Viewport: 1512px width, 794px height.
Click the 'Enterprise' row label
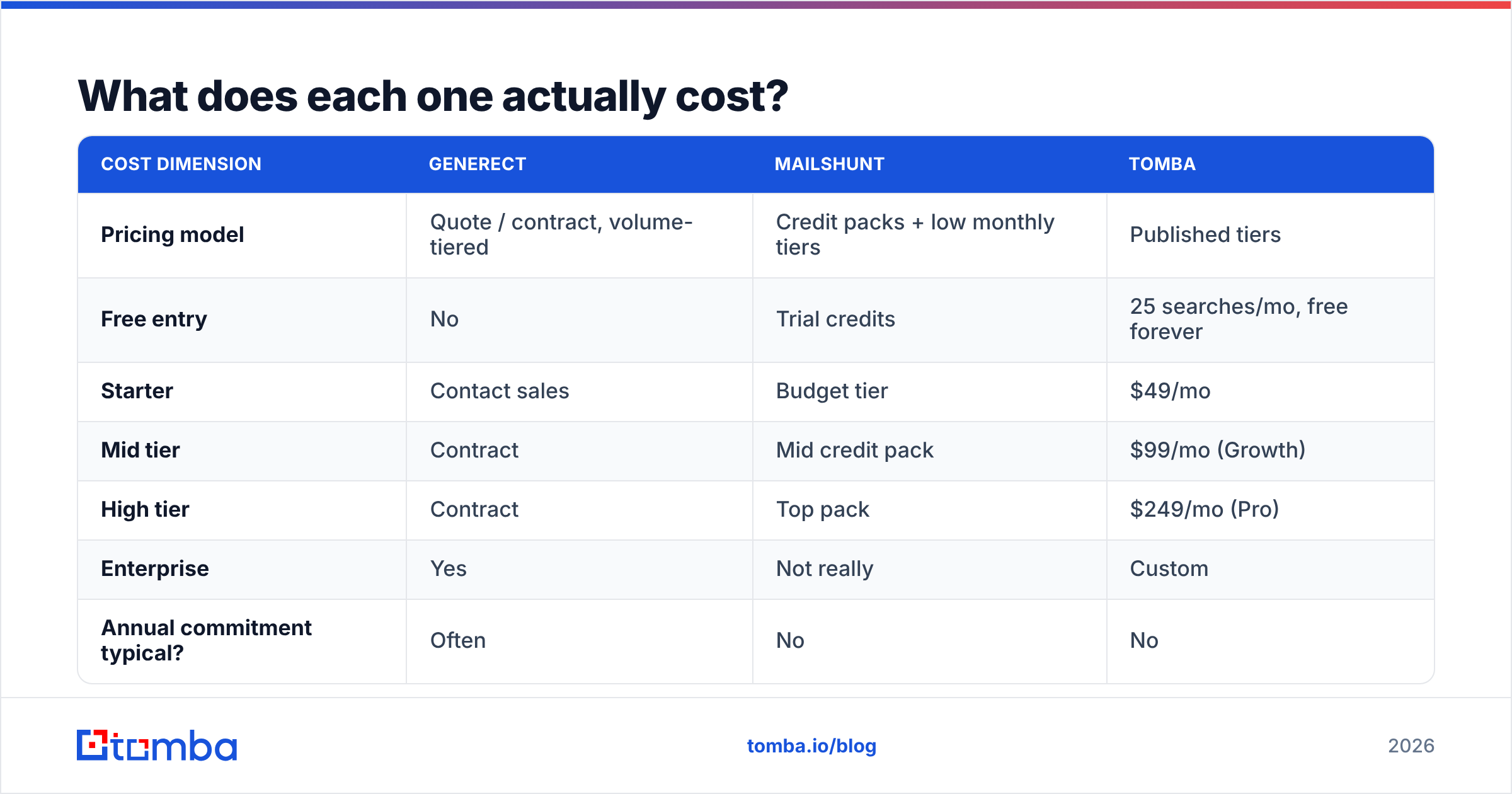coord(154,568)
